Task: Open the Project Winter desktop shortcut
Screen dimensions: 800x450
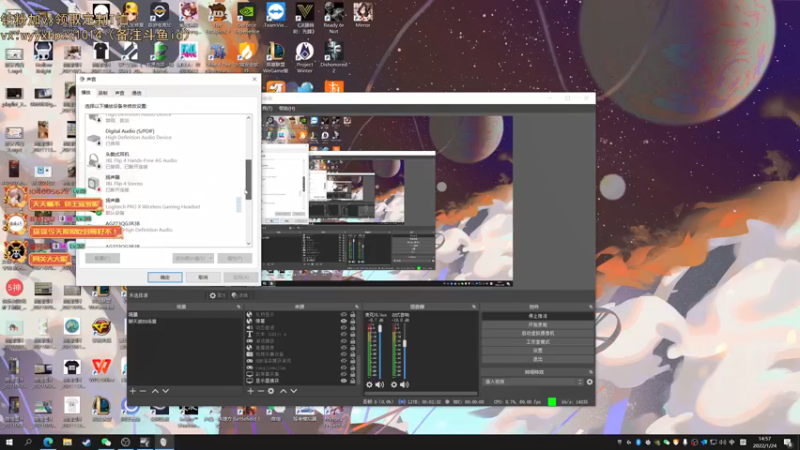Action: (x=305, y=57)
